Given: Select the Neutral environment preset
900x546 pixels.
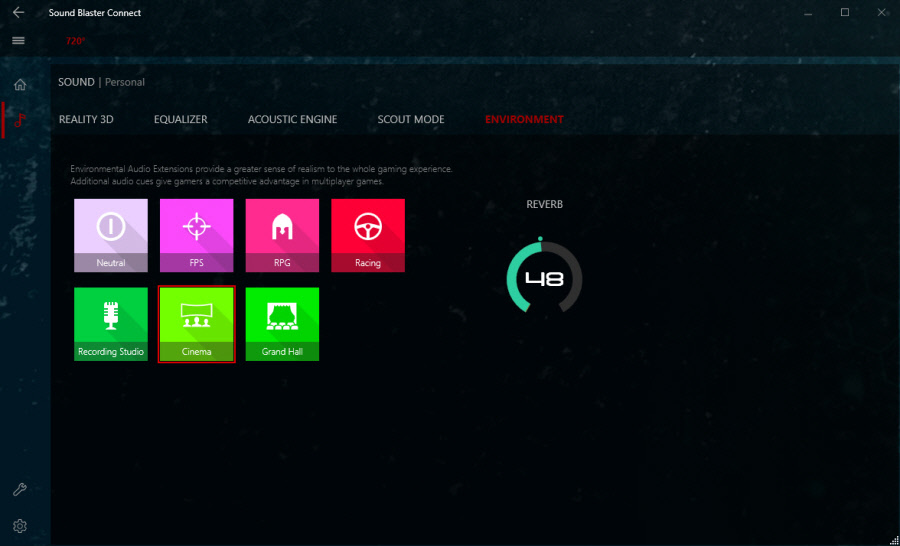Looking at the screenshot, I should tap(111, 235).
